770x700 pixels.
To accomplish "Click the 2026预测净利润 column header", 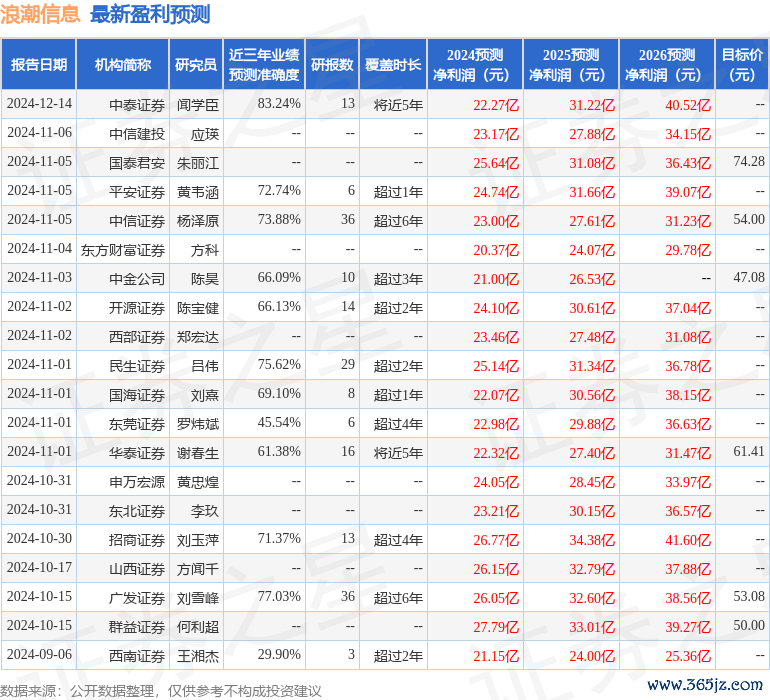I will click(667, 64).
